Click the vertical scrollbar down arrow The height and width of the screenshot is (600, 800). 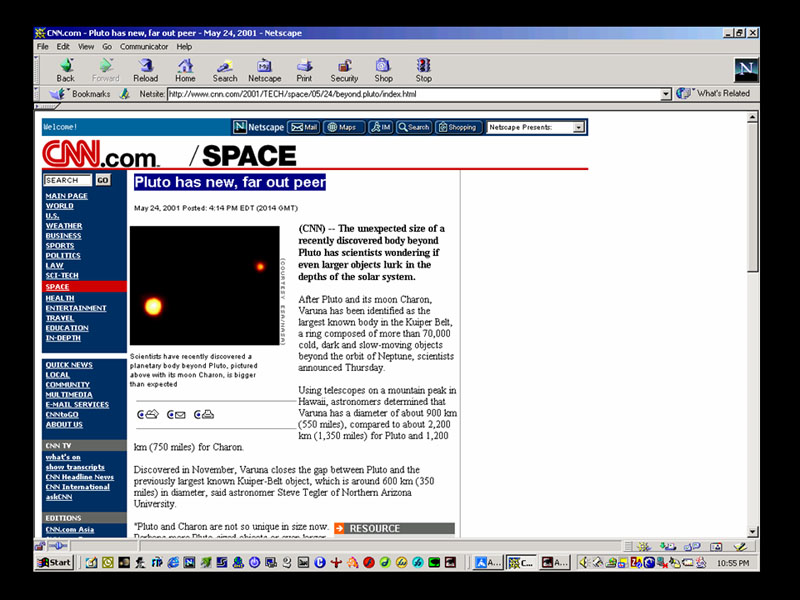pyautogui.click(x=753, y=532)
